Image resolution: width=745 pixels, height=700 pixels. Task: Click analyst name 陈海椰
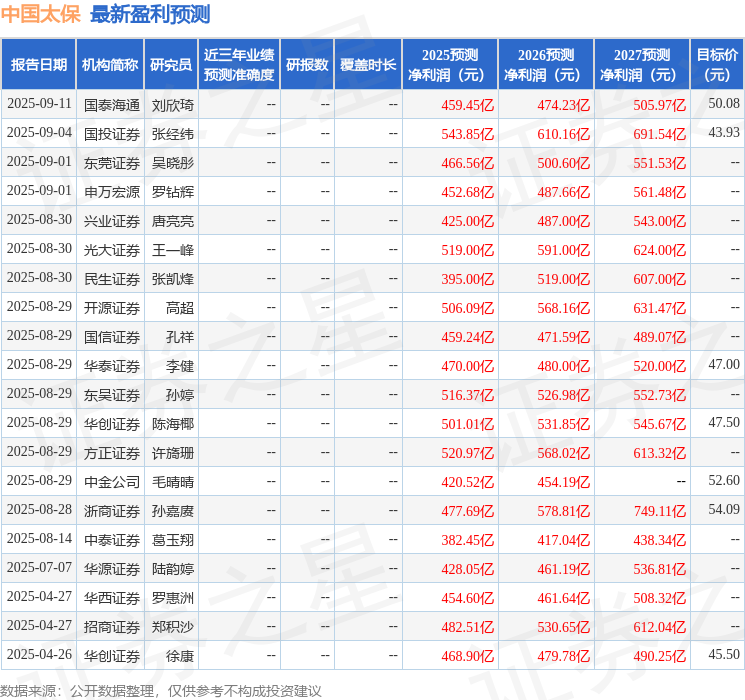tap(172, 424)
